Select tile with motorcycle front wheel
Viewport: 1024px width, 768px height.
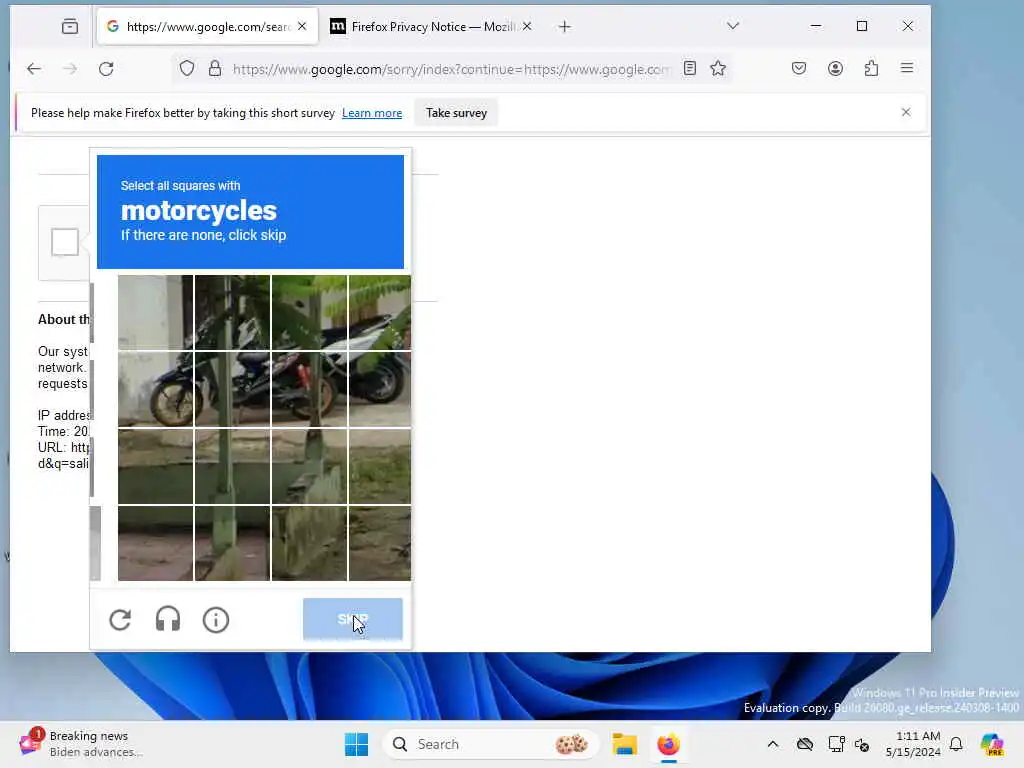(x=155, y=389)
